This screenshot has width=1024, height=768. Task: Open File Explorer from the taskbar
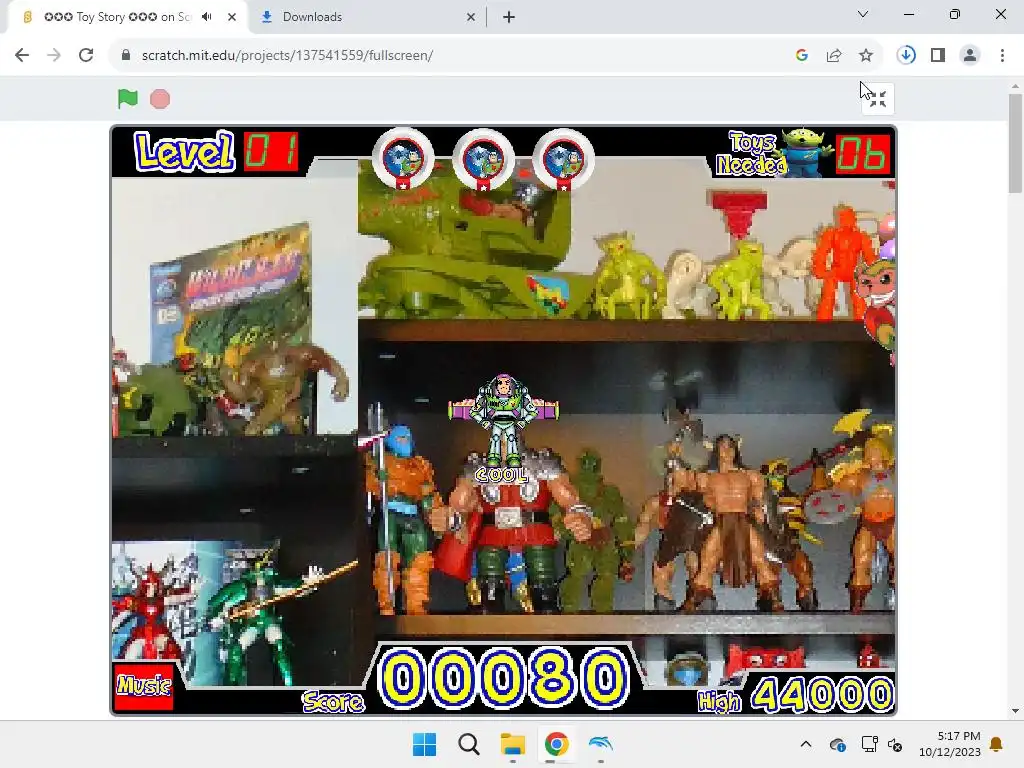click(x=513, y=744)
